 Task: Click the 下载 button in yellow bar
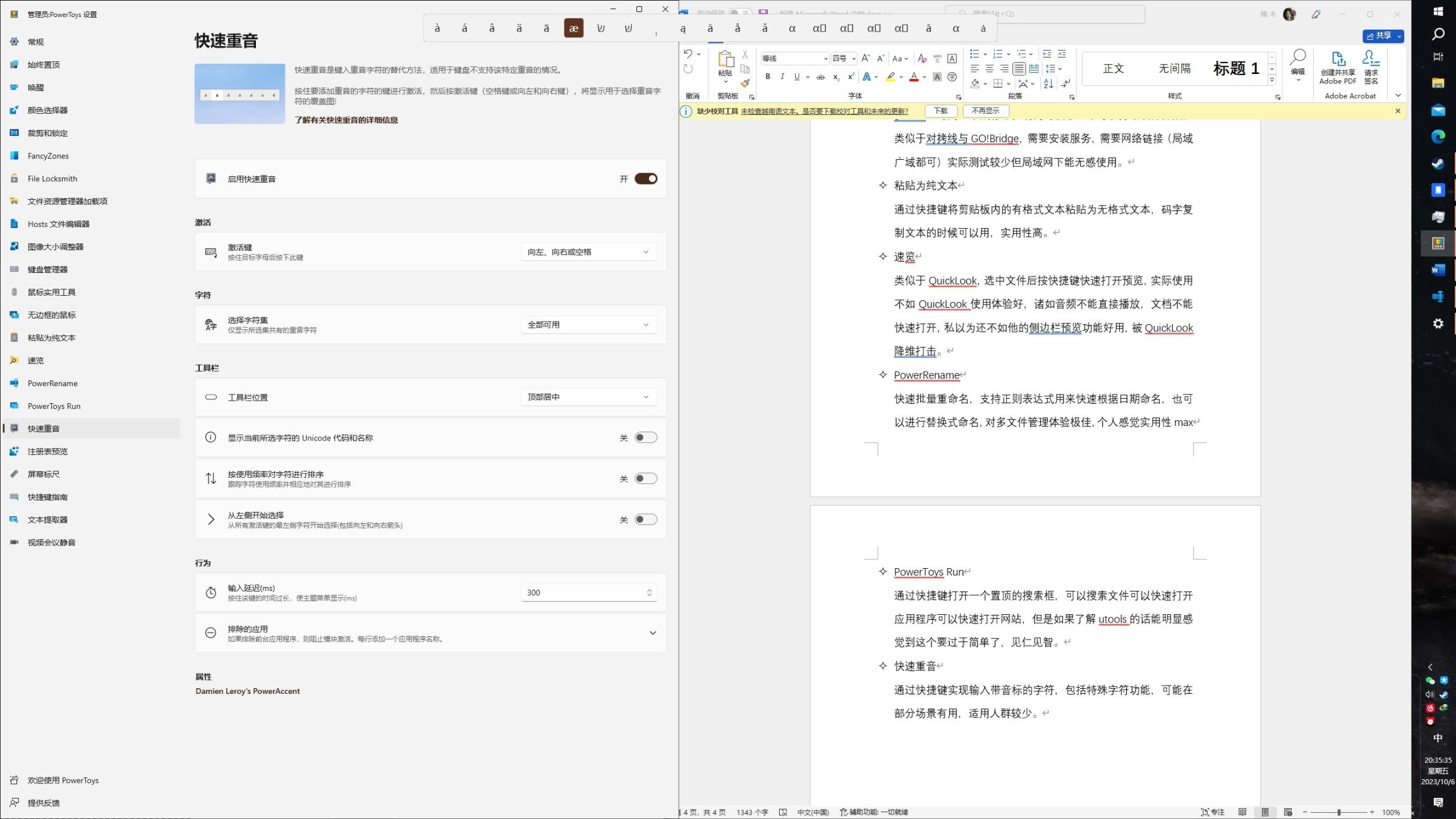(941, 111)
